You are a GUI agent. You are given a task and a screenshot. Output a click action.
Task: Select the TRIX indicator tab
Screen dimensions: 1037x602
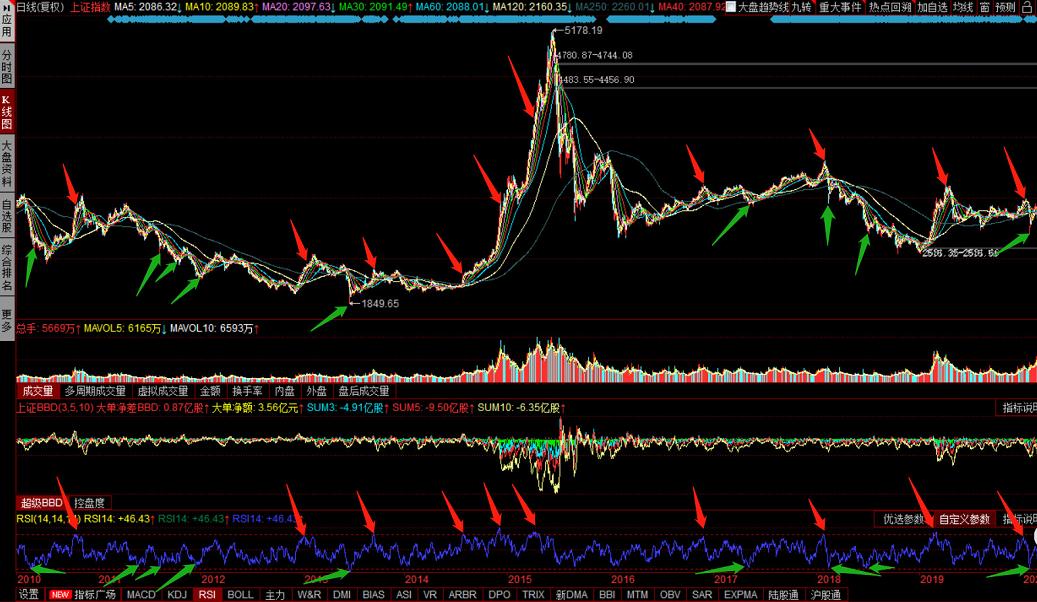(533, 595)
